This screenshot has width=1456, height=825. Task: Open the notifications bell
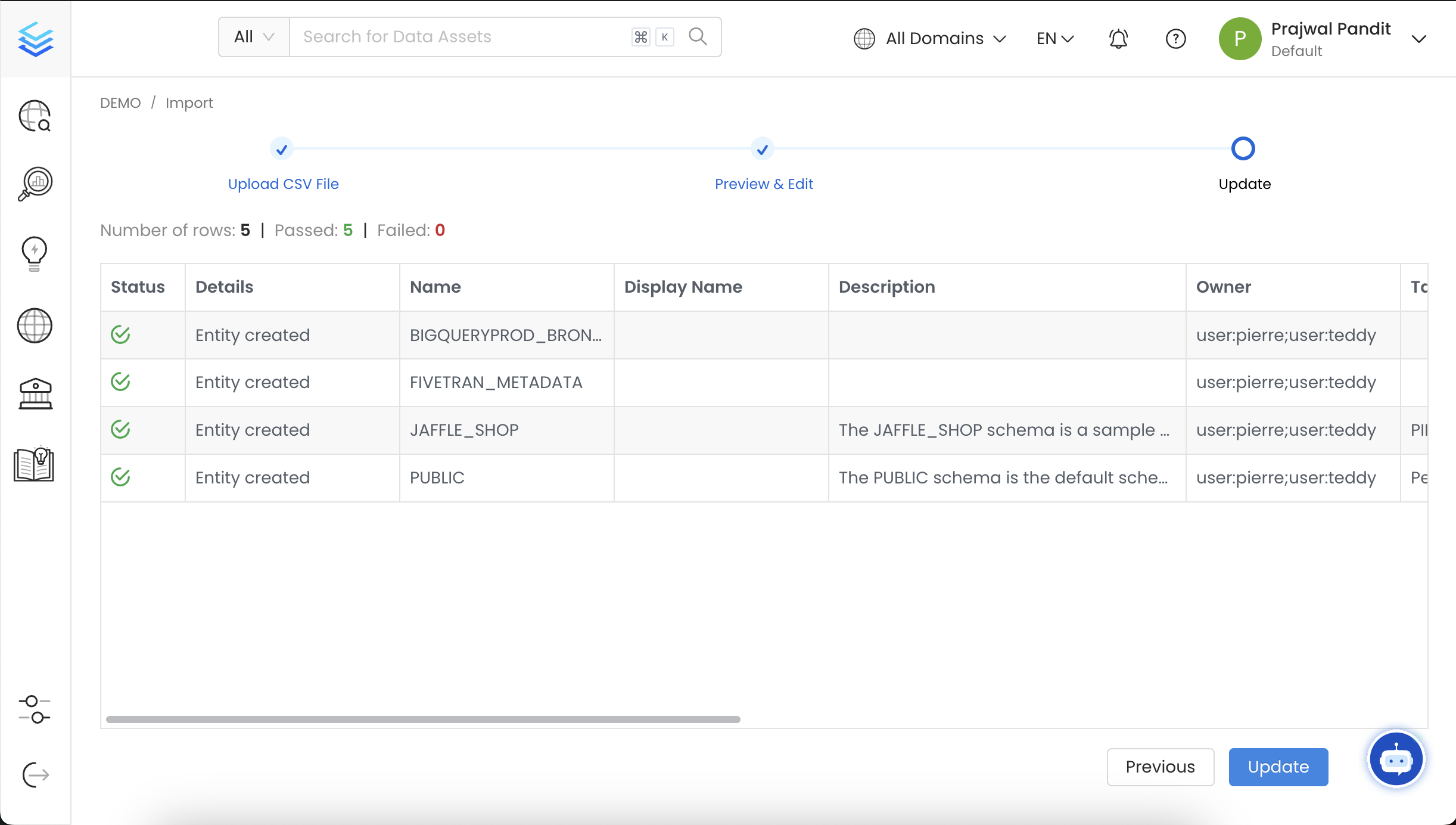click(1117, 38)
